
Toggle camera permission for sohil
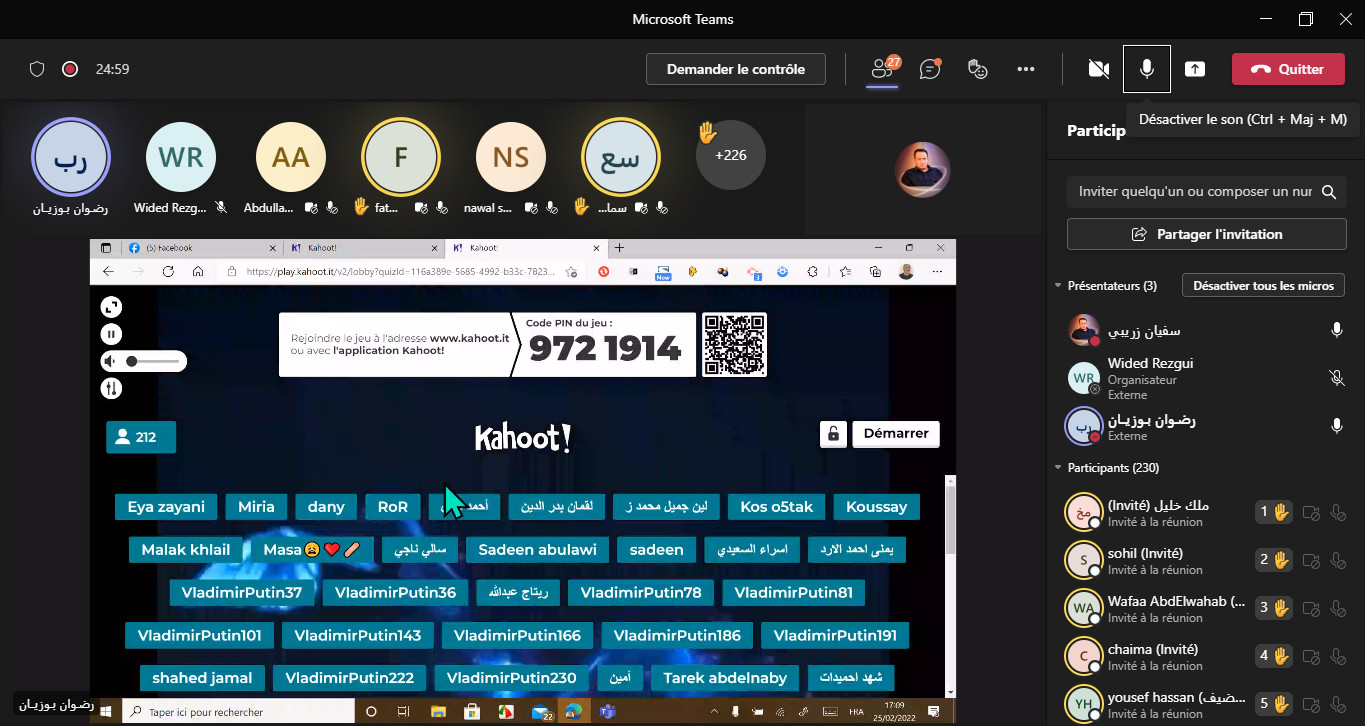pos(1312,561)
